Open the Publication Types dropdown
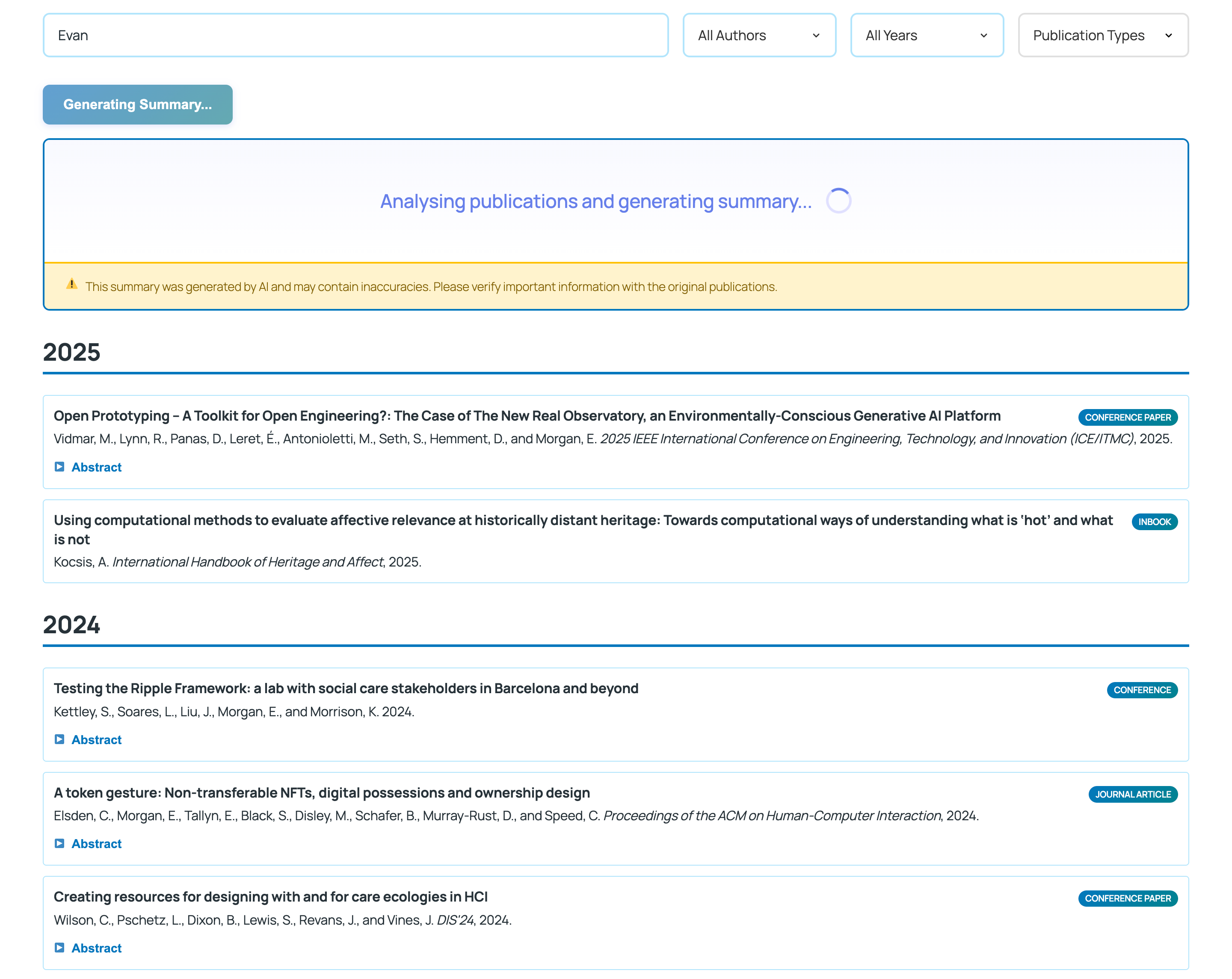 (1103, 35)
